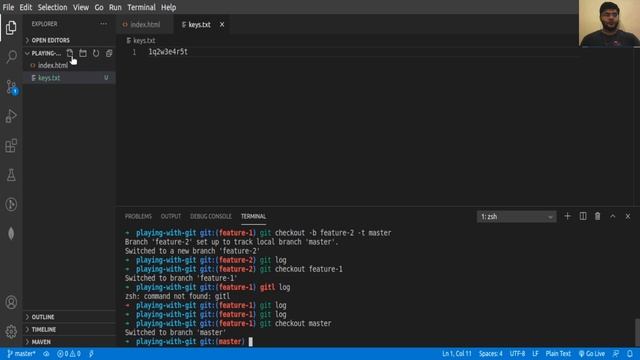
Task: Change the LF end of line setting
Action: (535, 354)
